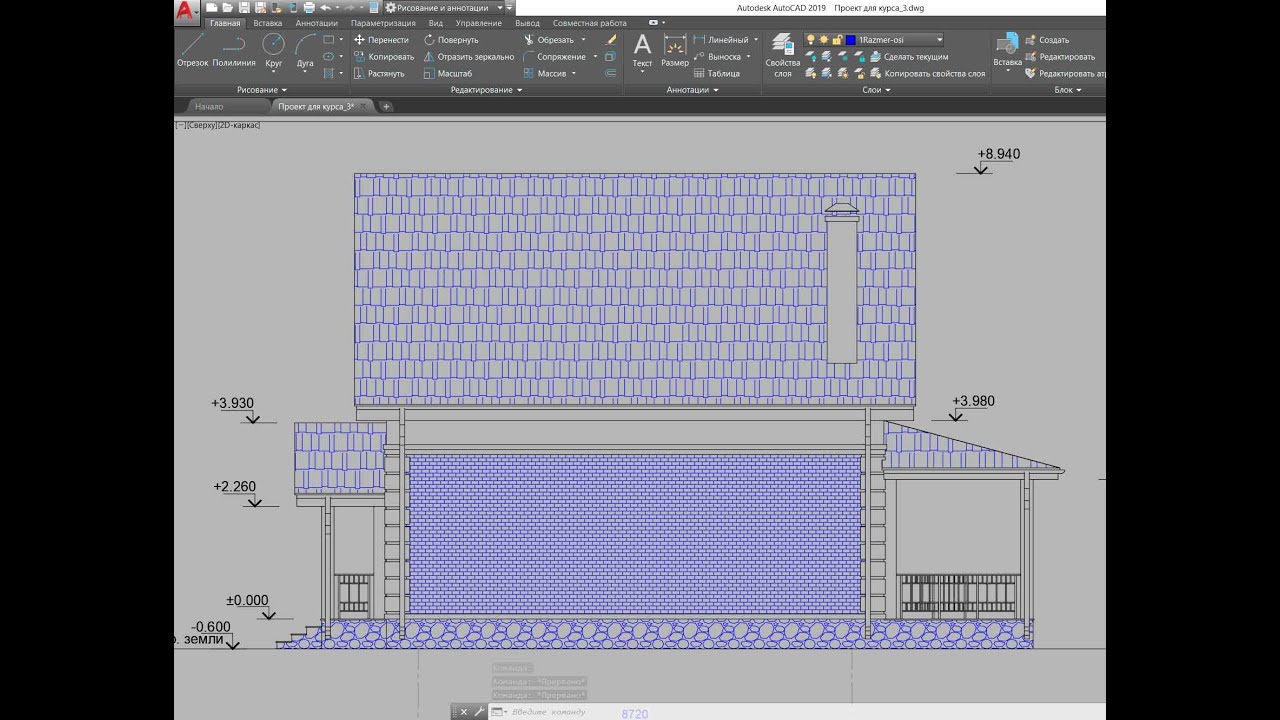The image size is (1280, 720).
Task: Open the Линейный dimension dropdown arrow
Action: 756,40
